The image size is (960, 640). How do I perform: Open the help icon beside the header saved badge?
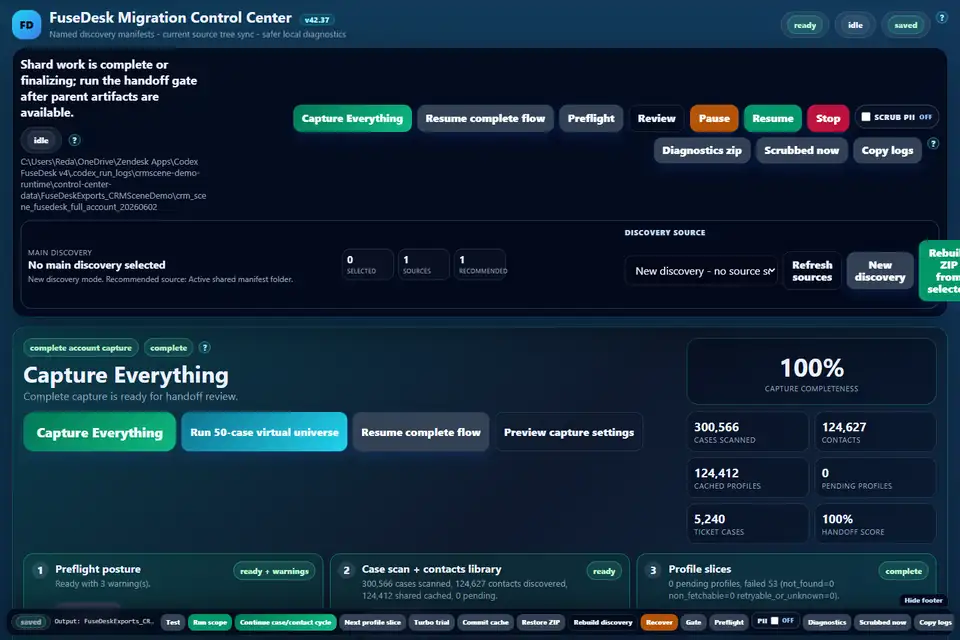[x=942, y=18]
